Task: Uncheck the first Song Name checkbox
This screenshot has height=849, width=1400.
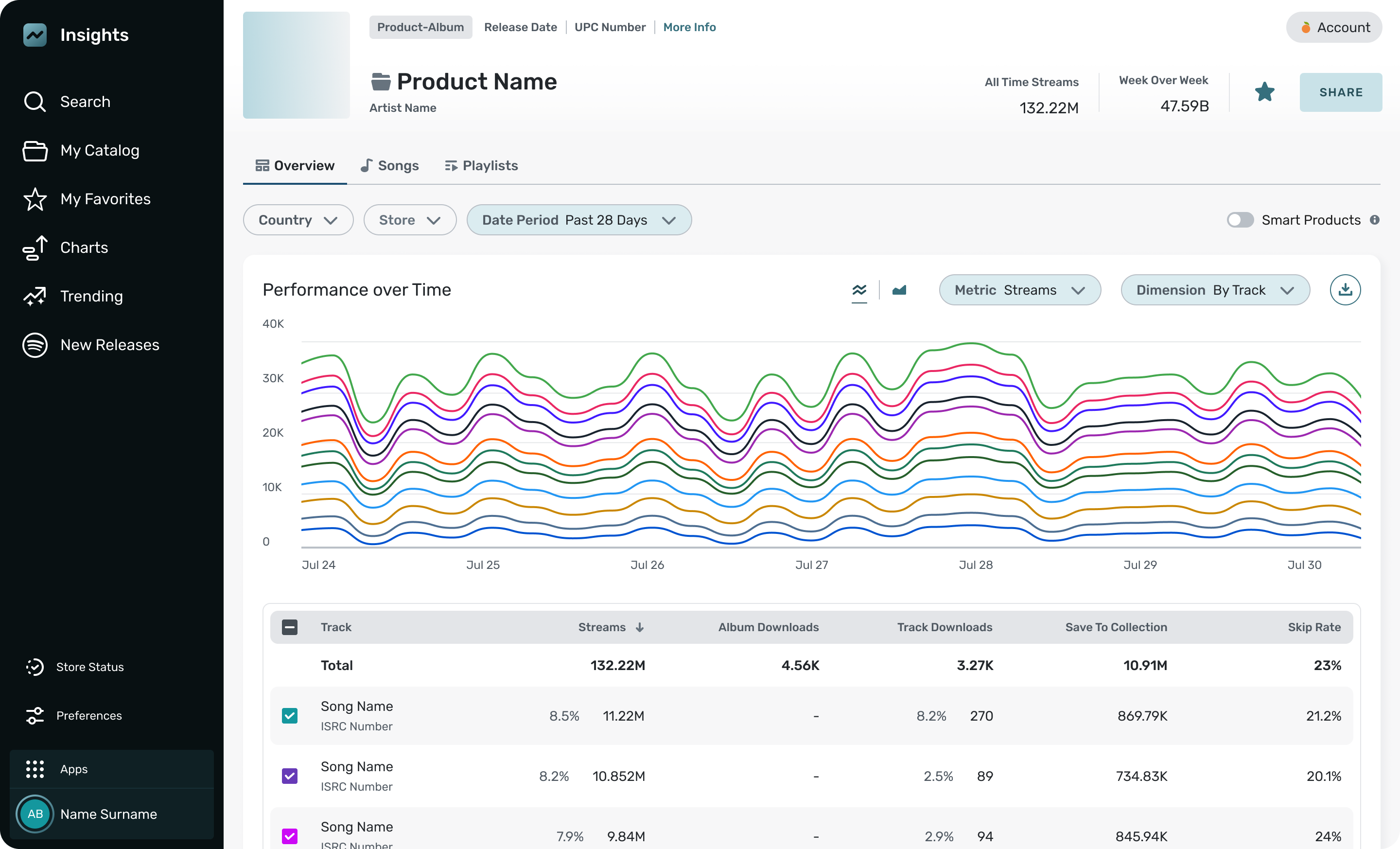Action: coord(290,715)
